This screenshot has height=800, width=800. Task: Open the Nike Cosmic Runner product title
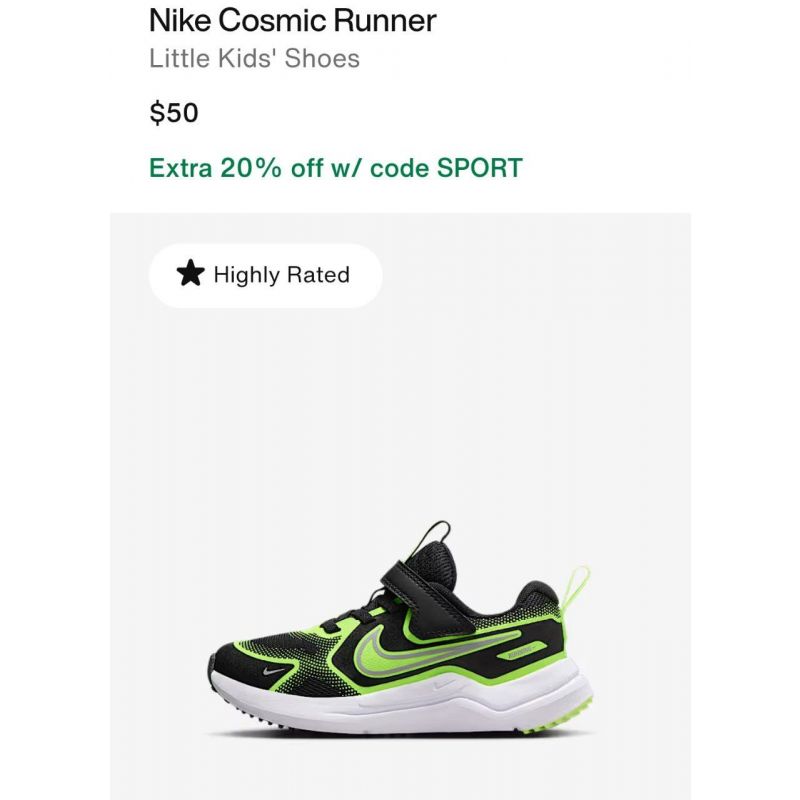point(293,21)
